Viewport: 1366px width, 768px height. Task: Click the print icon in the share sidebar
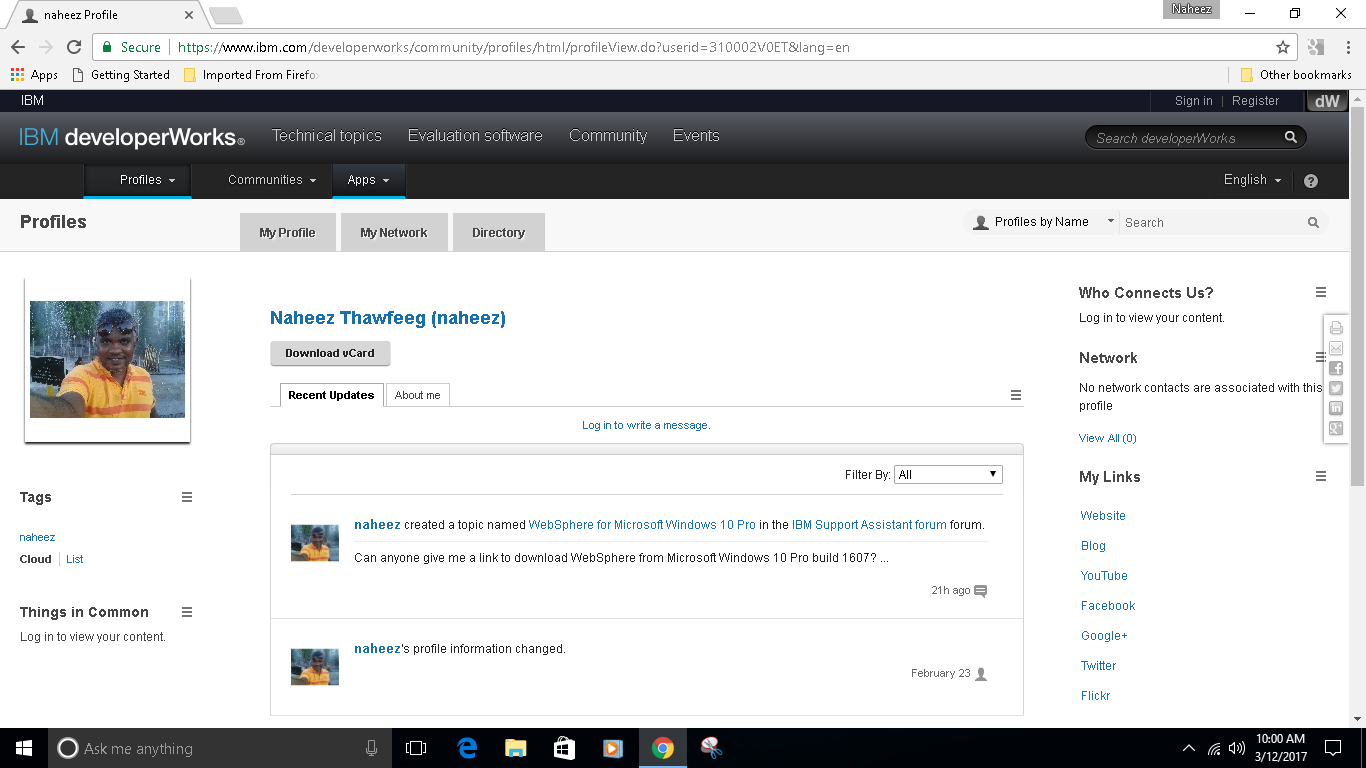point(1336,328)
